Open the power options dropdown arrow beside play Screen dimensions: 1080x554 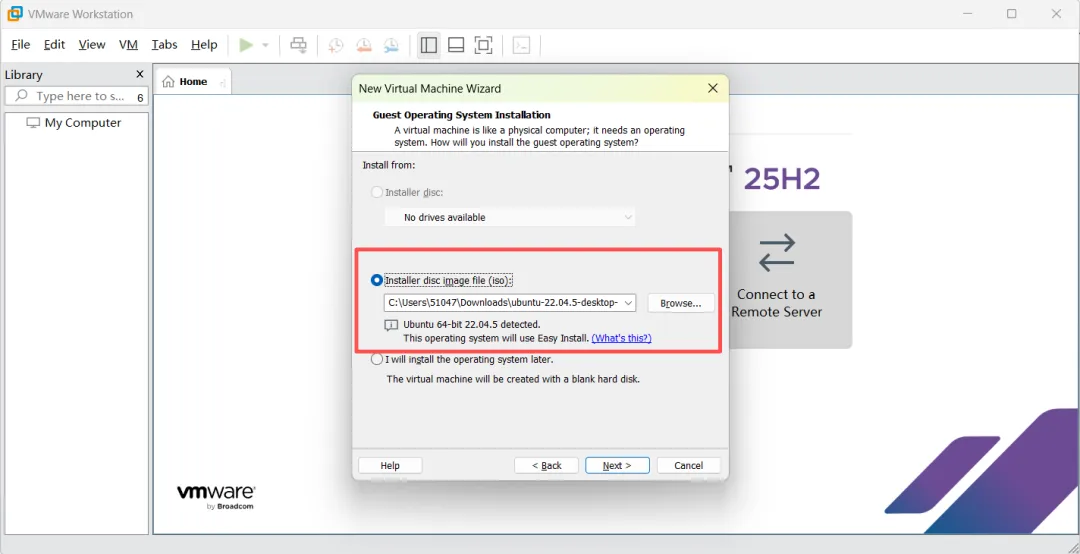coord(265,45)
